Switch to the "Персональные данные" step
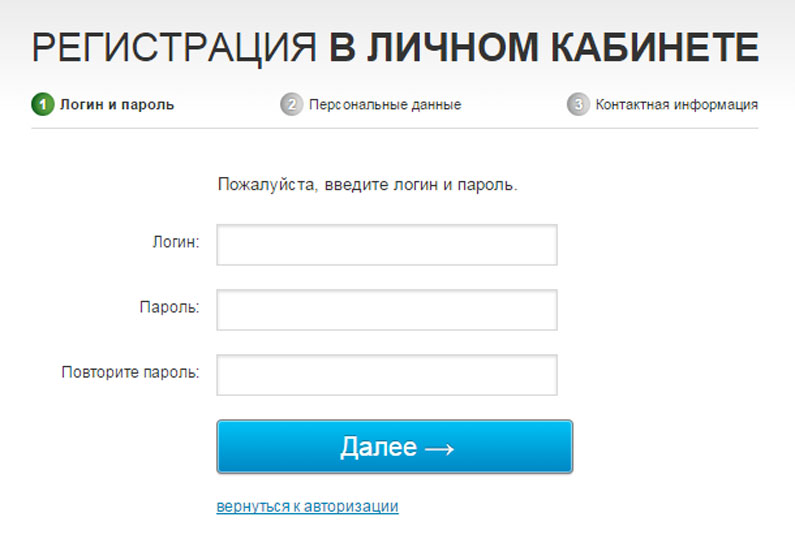Image resolution: width=795 pixels, height=543 pixels. 385,104
